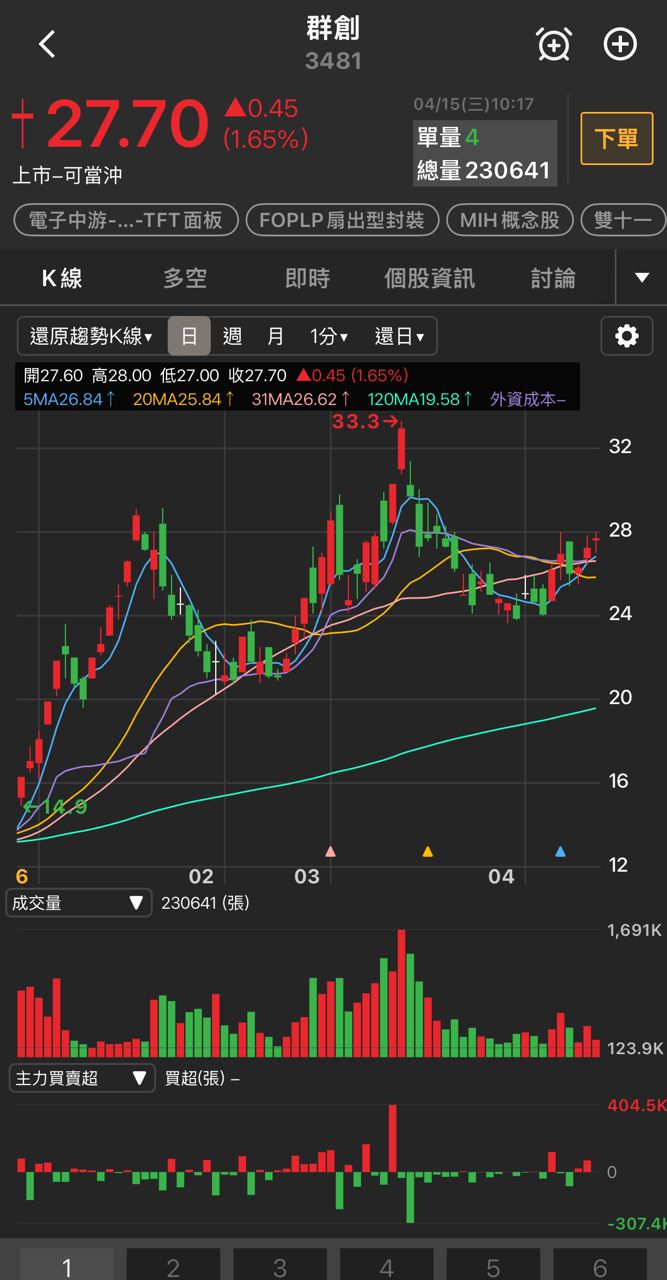Switch to 月 monthly period

tap(275, 337)
